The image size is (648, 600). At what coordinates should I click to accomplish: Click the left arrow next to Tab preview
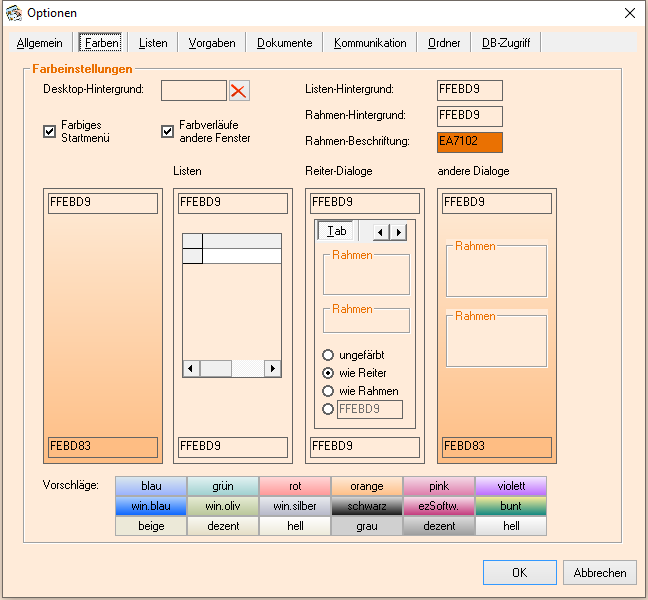pos(381,232)
